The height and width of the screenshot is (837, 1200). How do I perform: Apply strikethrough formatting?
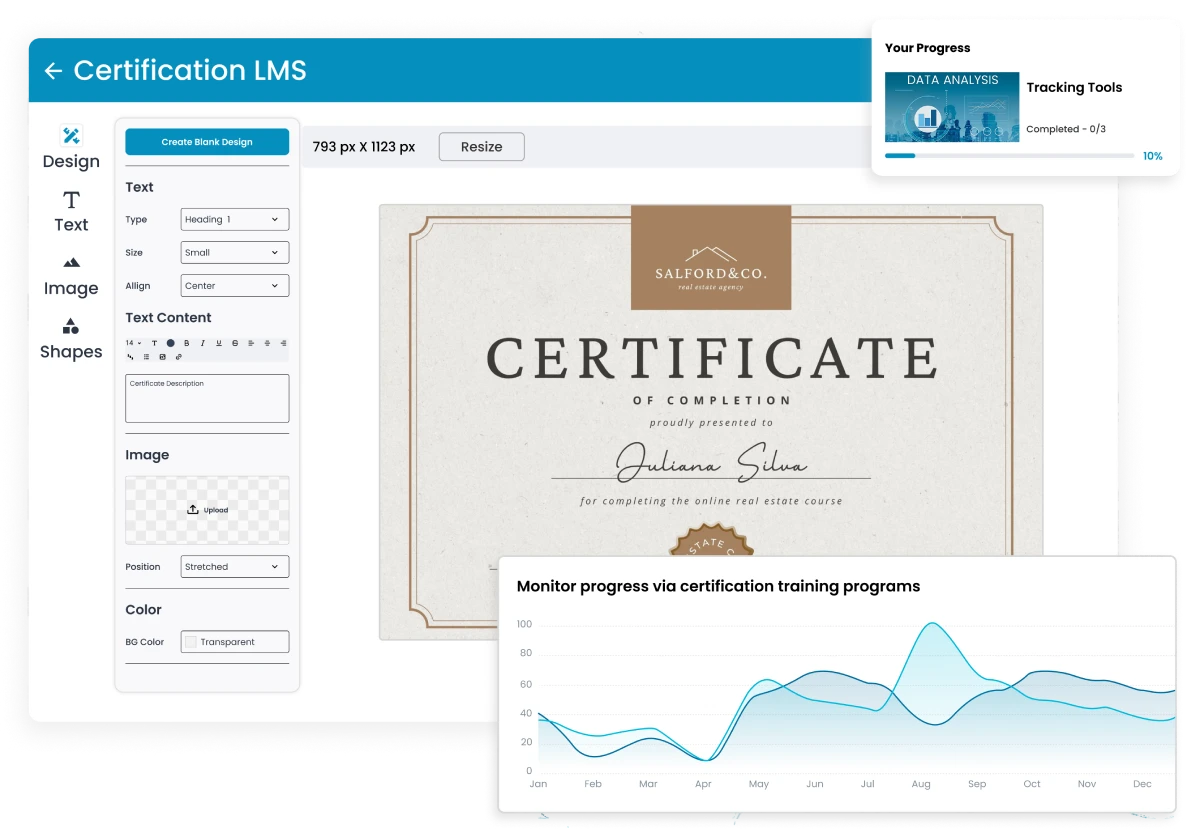[234, 343]
